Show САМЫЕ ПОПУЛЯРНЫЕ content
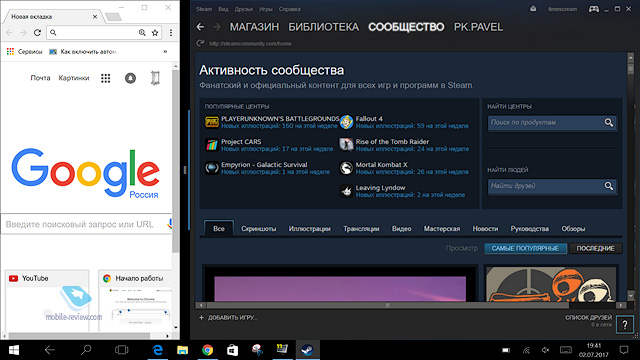 pos(525,248)
